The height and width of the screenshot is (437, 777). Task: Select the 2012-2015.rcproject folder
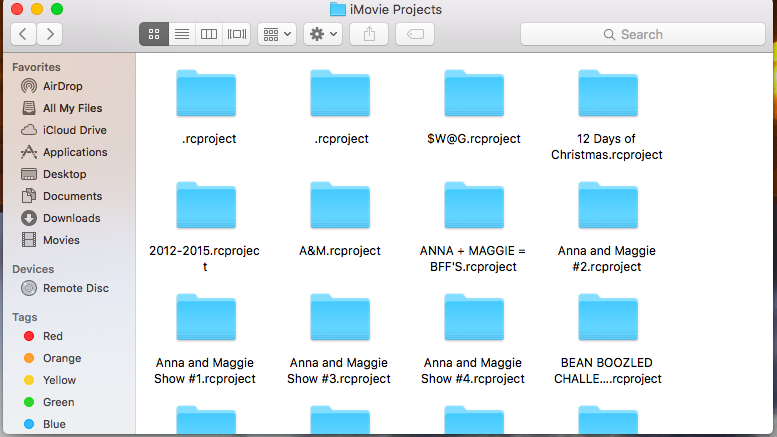pos(206,206)
